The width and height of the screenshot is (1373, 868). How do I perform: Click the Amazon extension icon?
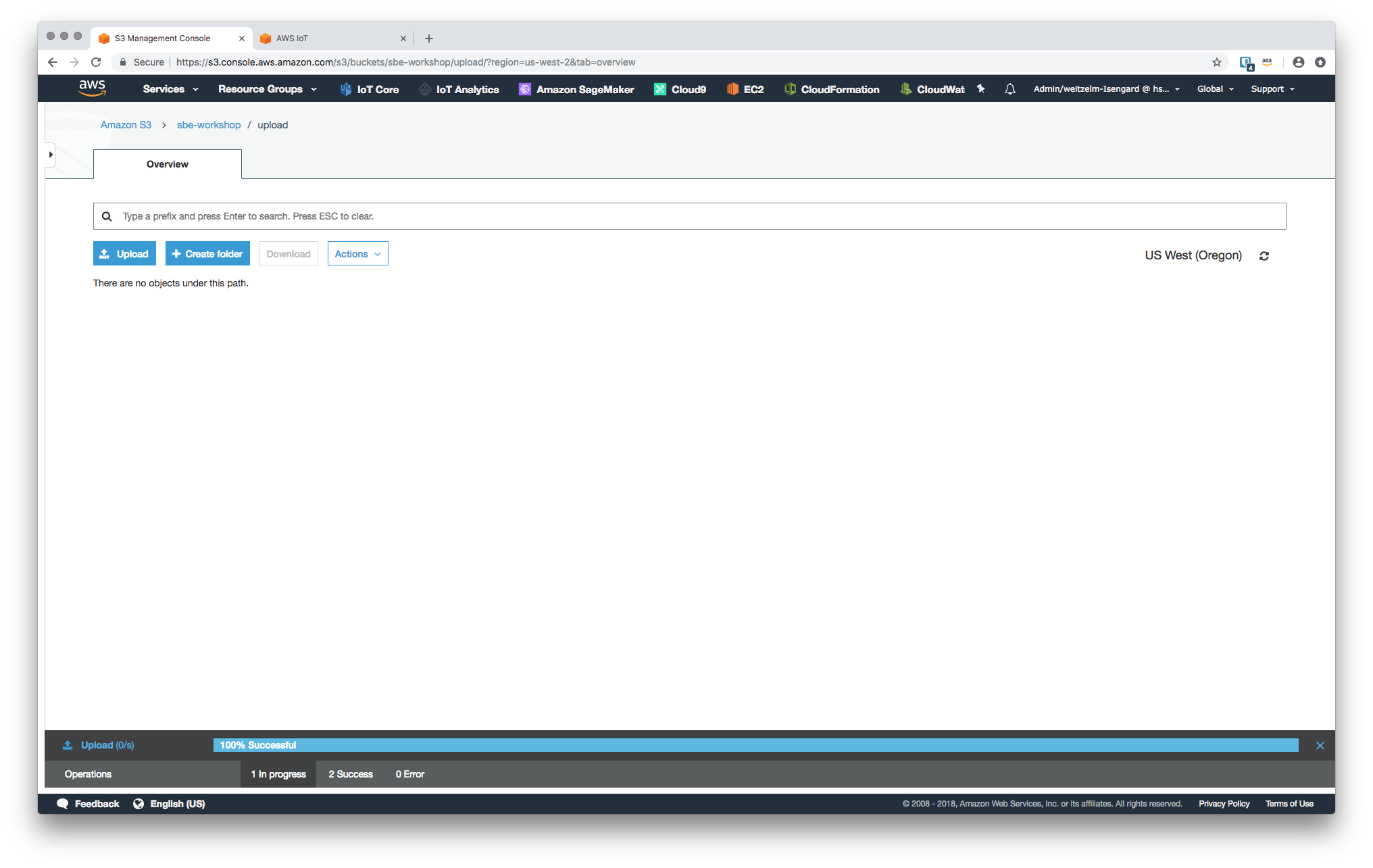point(1267,62)
